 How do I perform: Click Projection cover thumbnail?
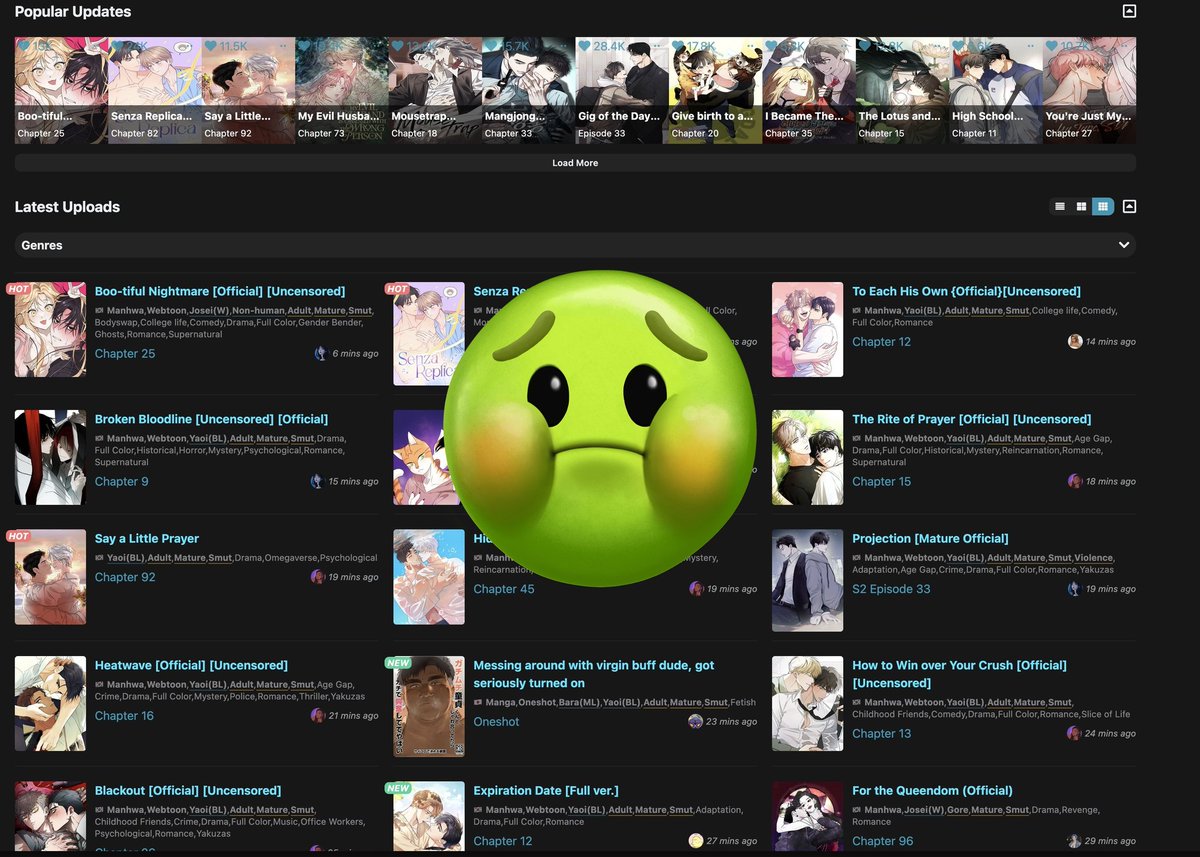[x=807, y=581]
